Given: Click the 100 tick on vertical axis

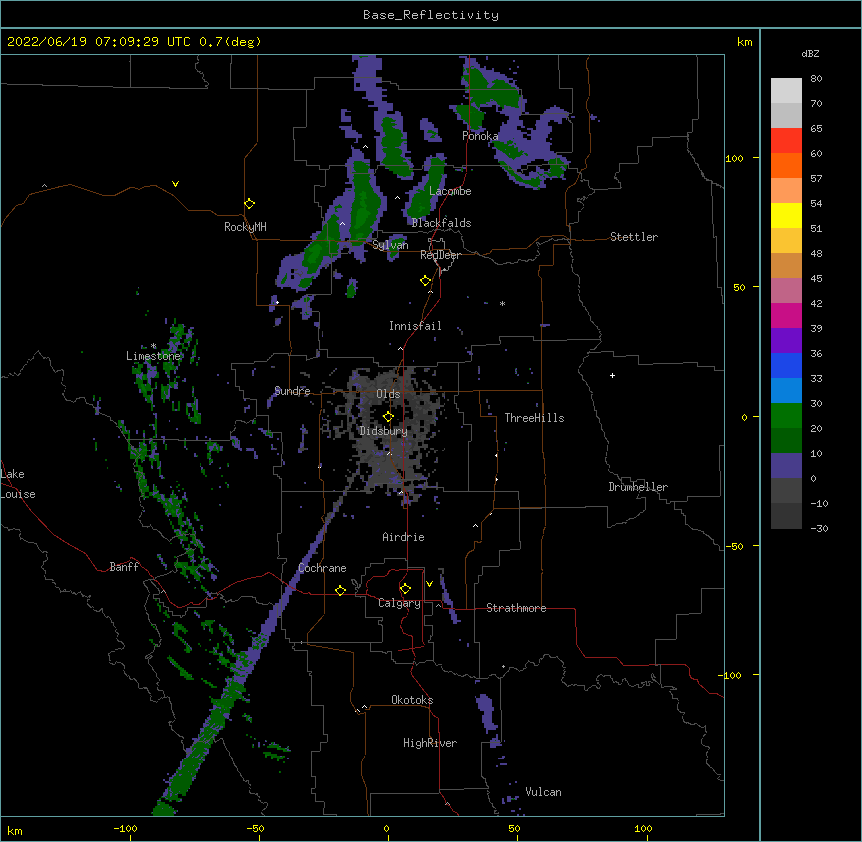Looking at the screenshot, I should (x=734, y=158).
